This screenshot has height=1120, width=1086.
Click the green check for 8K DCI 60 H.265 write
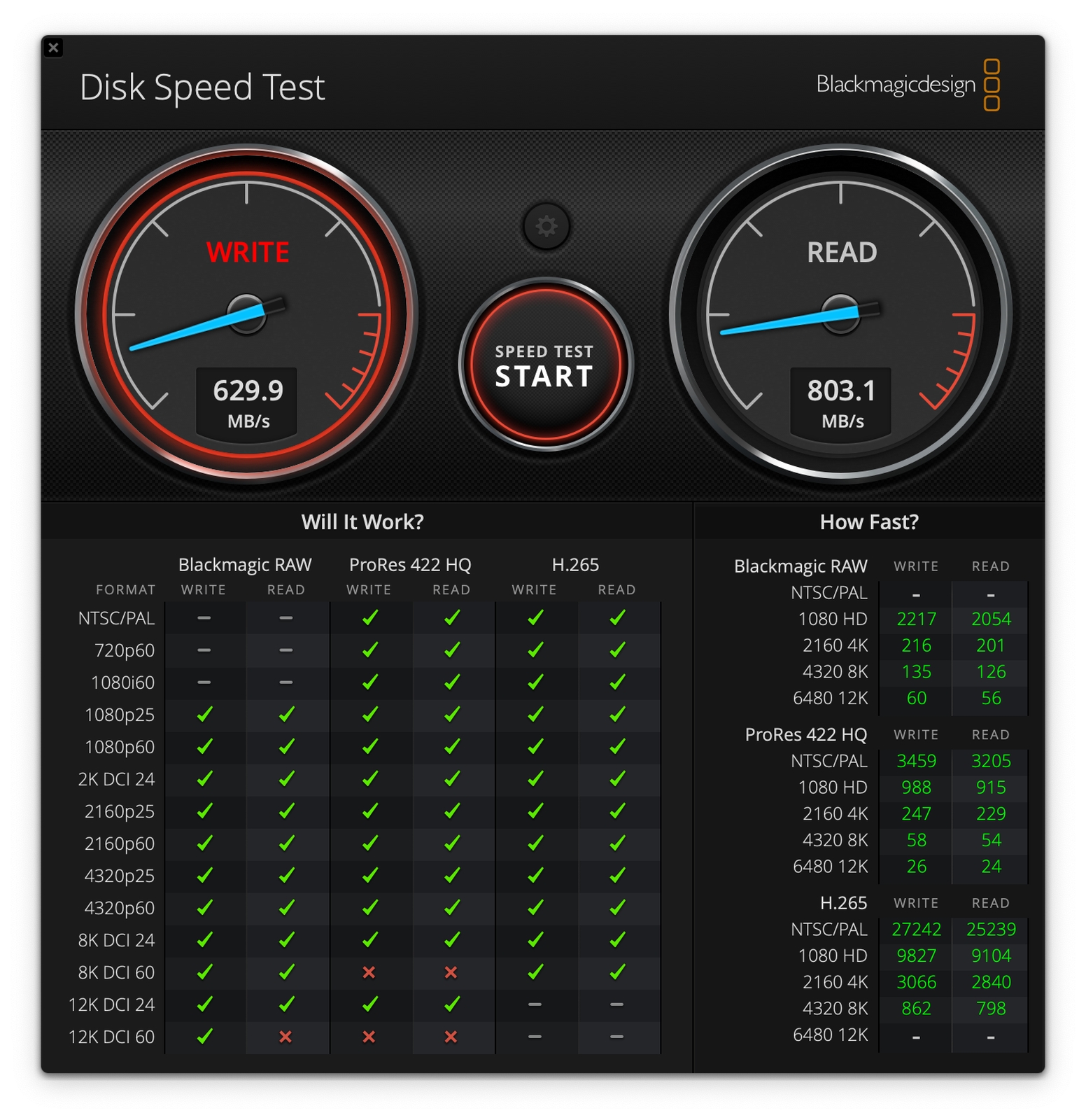click(x=535, y=972)
